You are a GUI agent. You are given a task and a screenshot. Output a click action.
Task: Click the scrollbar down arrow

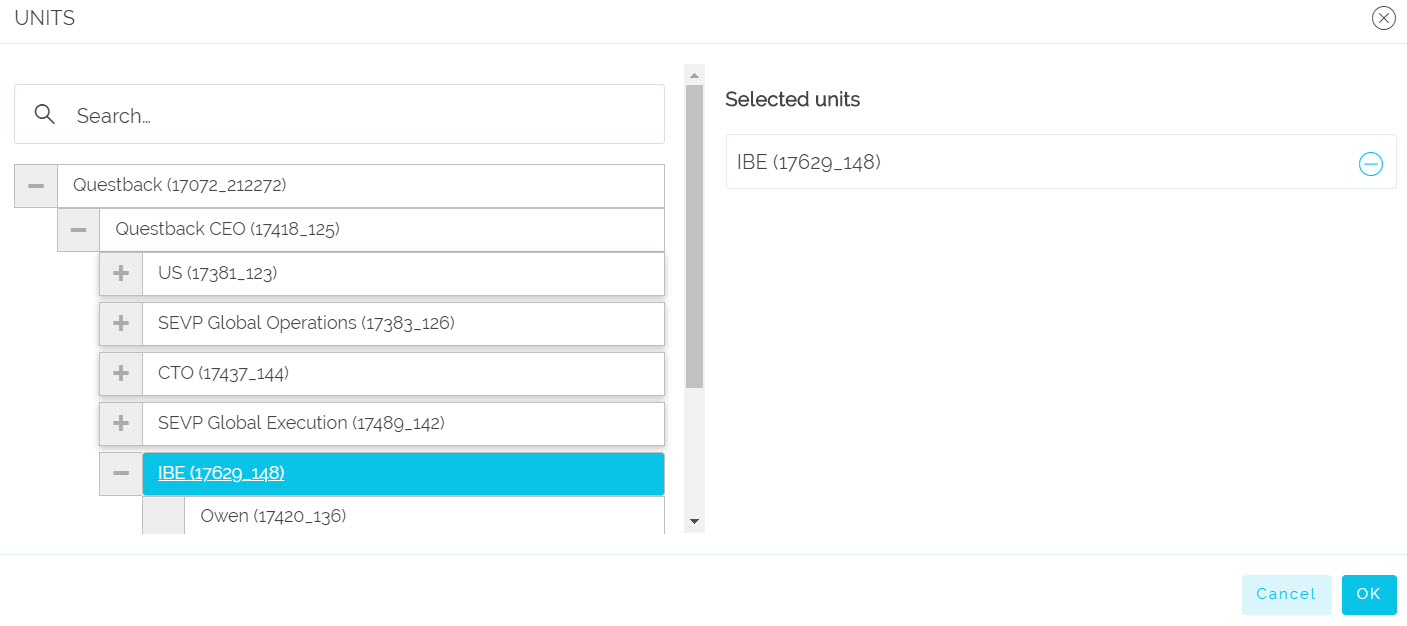(694, 523)
